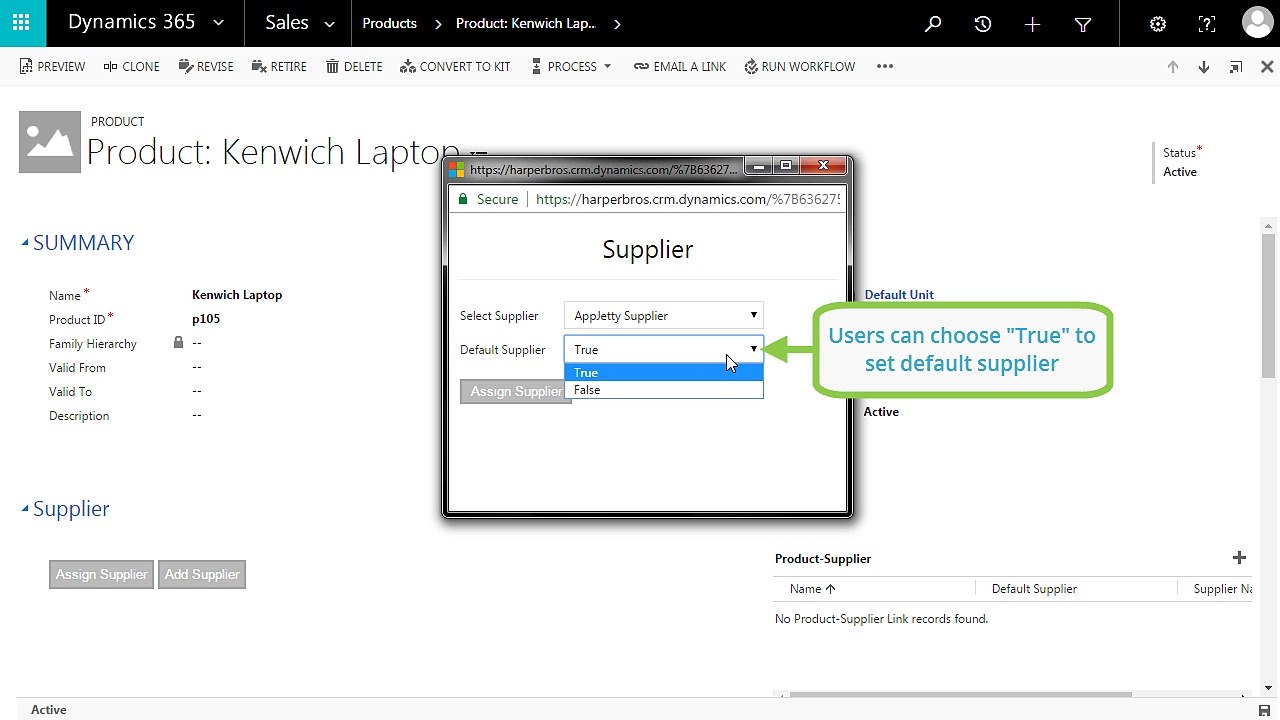Click the Add Supplier button

pos(202,574)
